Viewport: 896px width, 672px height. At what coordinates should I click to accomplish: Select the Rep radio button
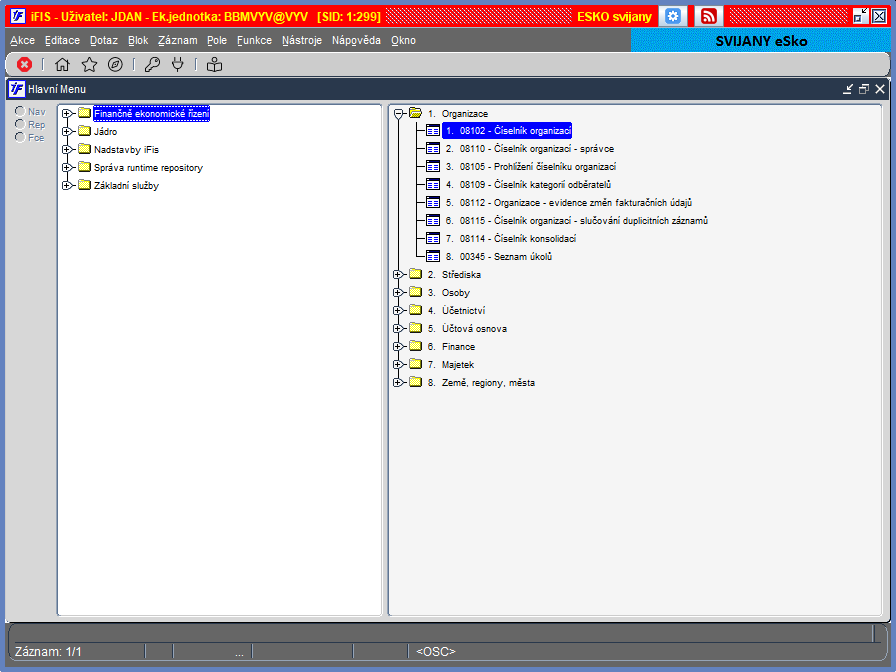coord(20,124)
